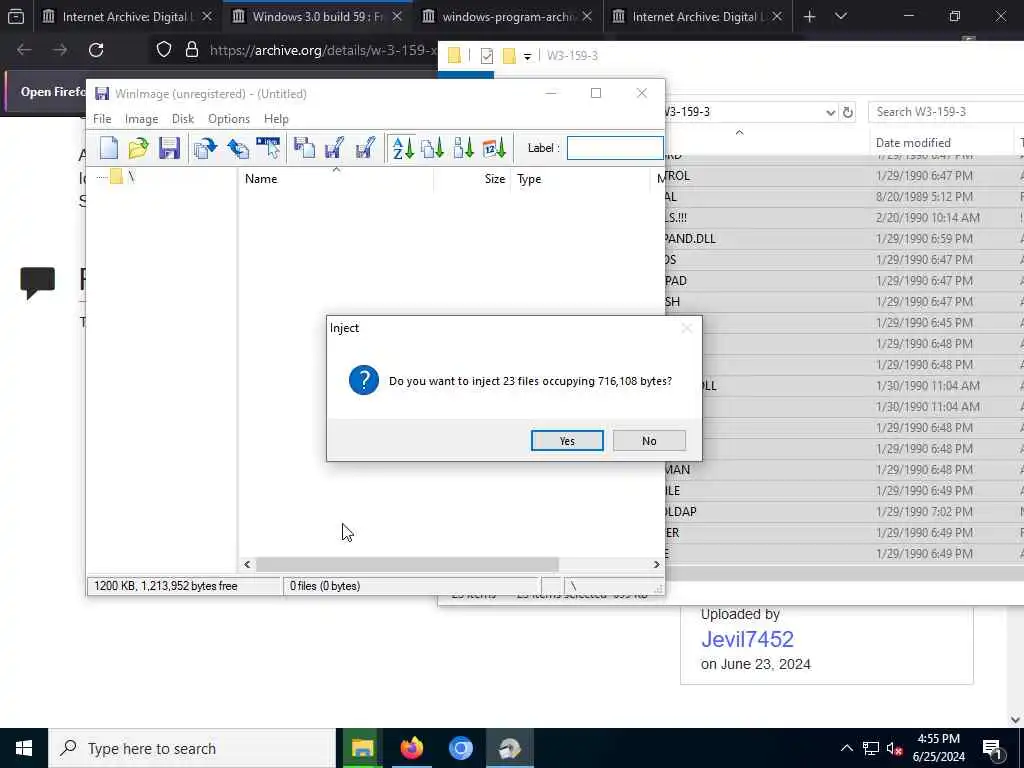Click the WinImage icon on taskbar
The height and width of the screenshot is (768, 1024).
pos(509,748)
